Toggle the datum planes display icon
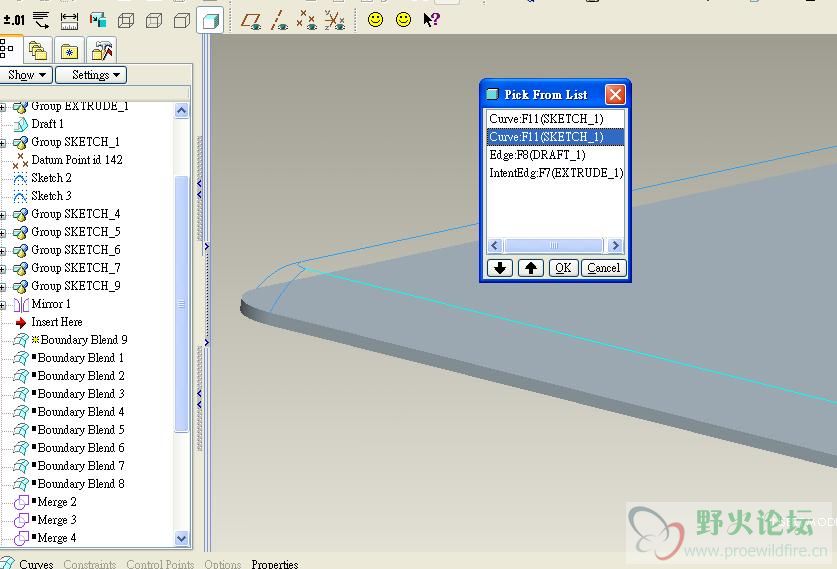Viewport: 837px width, 569px height. [x=251, y=21]
